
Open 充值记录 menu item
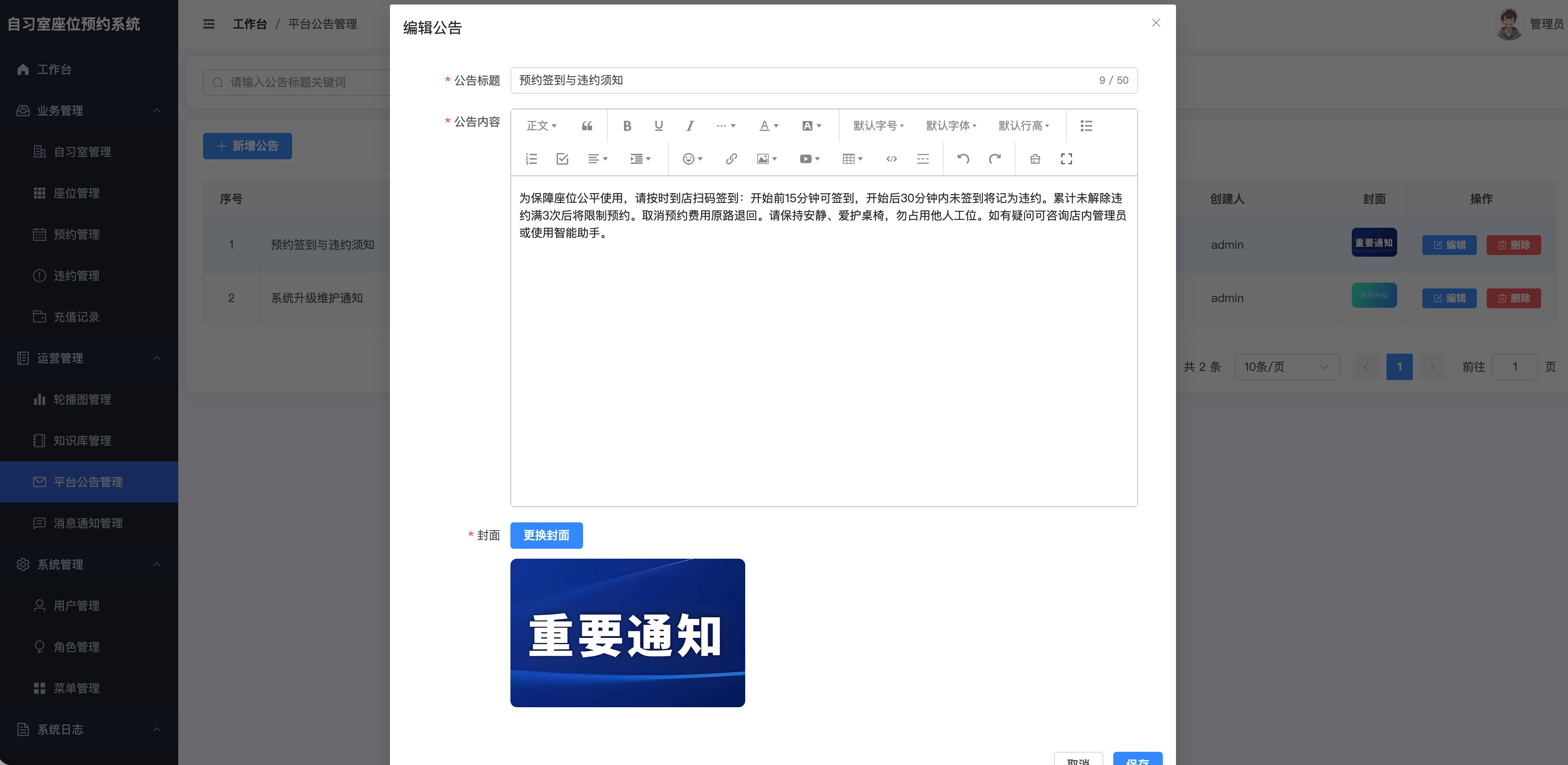click(x=89, y=317)
